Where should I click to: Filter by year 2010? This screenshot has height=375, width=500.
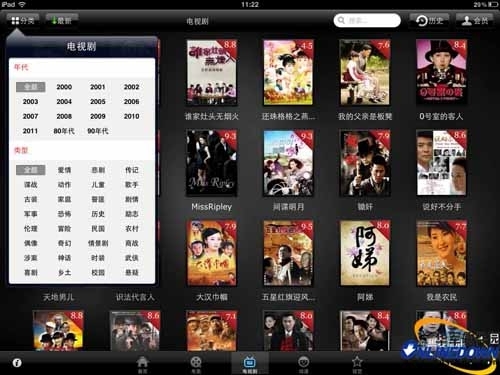coord(131,116)
